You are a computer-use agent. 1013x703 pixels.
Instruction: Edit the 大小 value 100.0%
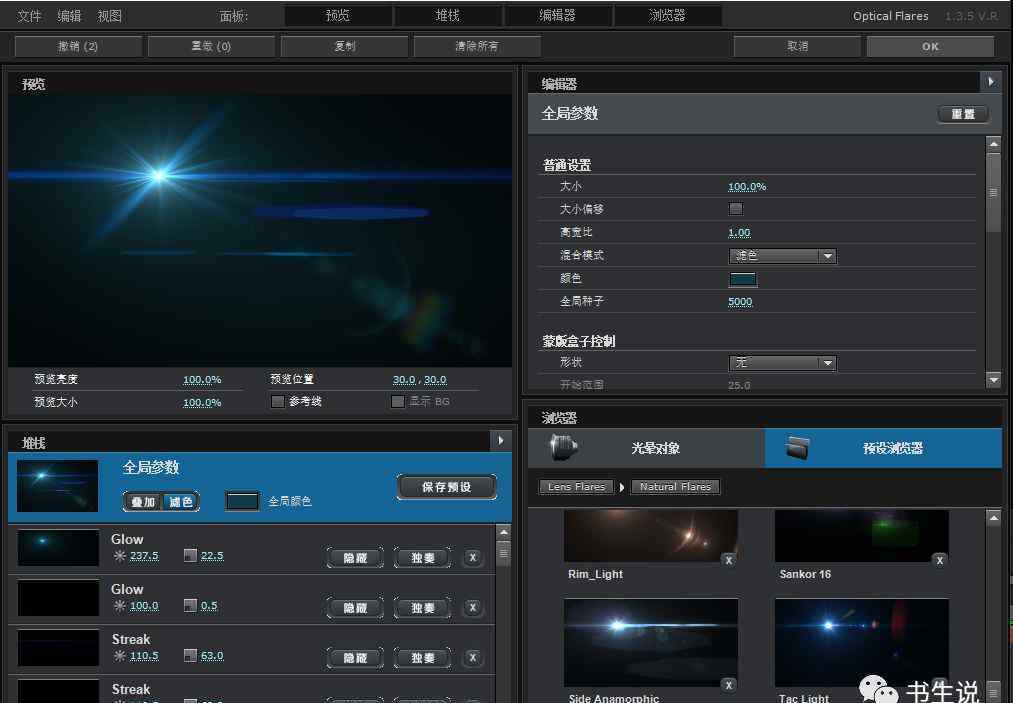coord(747,187)
